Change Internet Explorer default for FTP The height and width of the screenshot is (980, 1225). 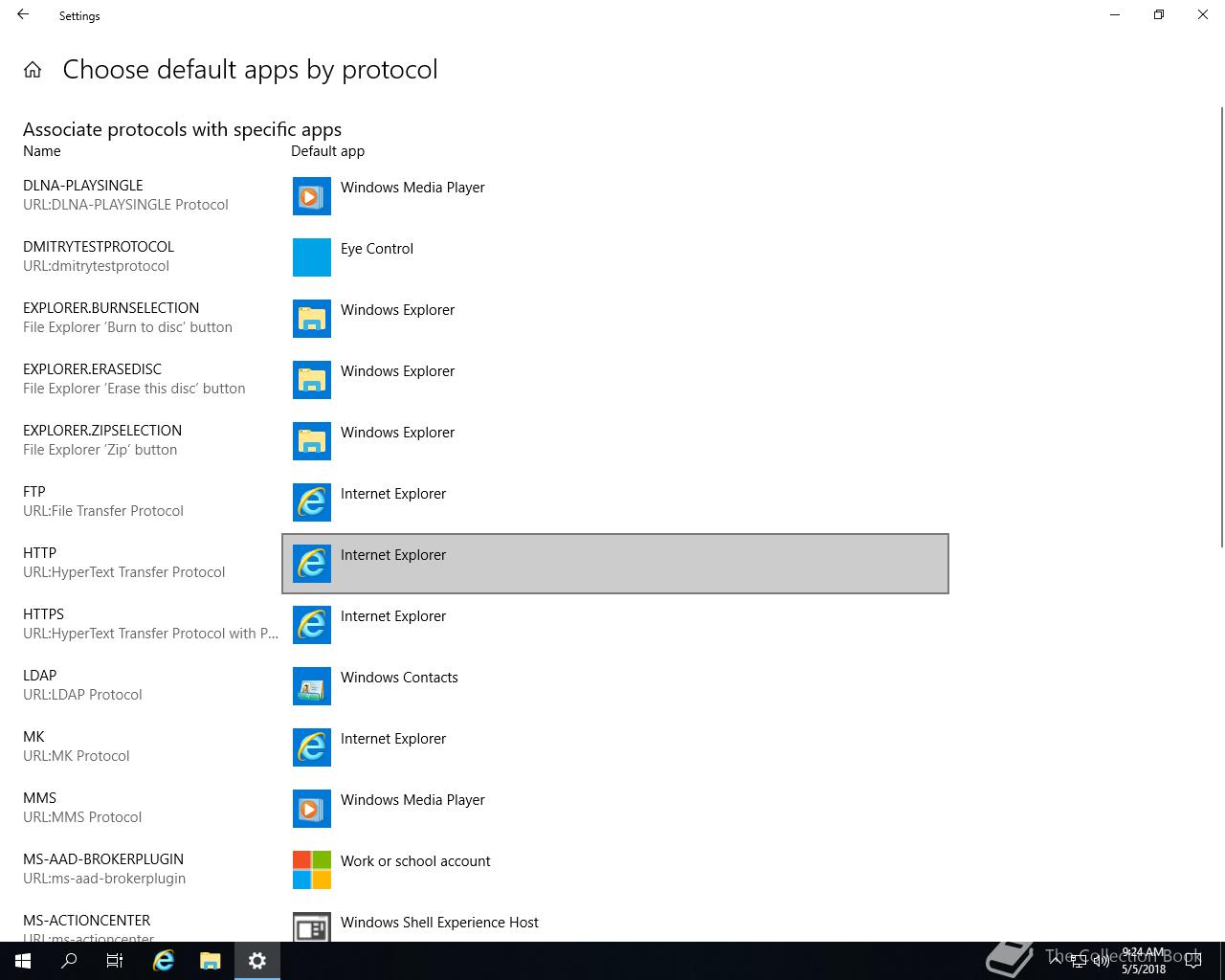[x=615, y=502]
